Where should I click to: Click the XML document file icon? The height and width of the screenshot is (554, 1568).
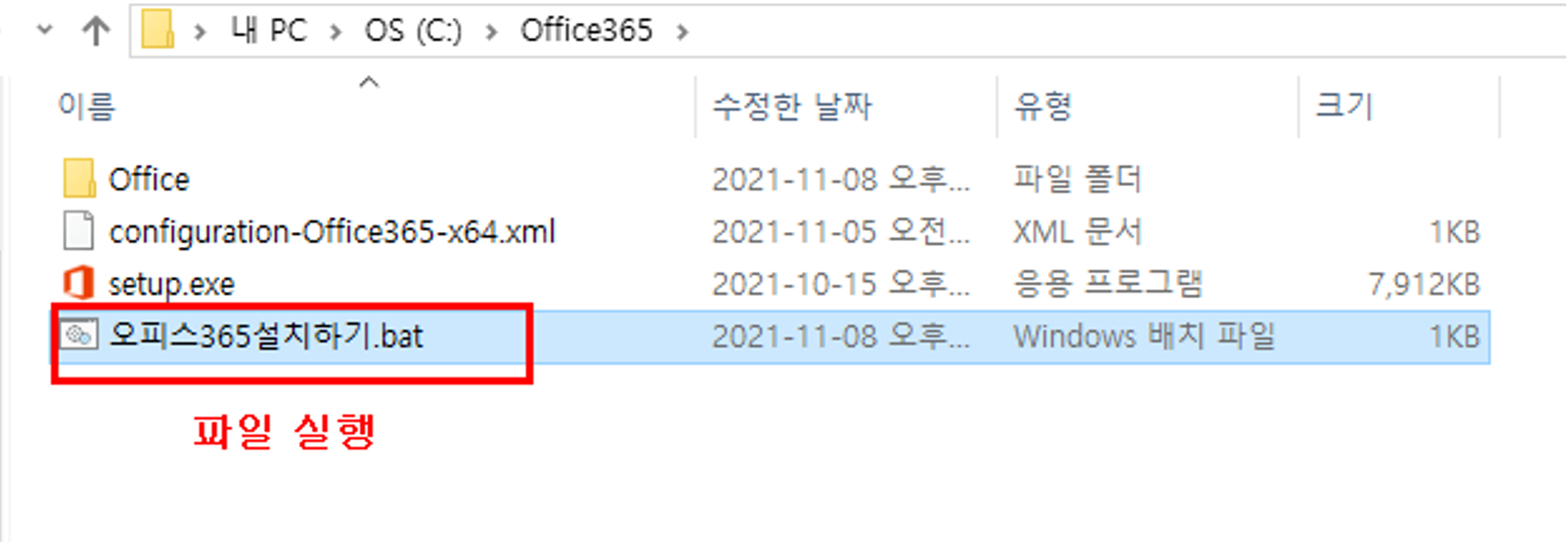[78, 231]
